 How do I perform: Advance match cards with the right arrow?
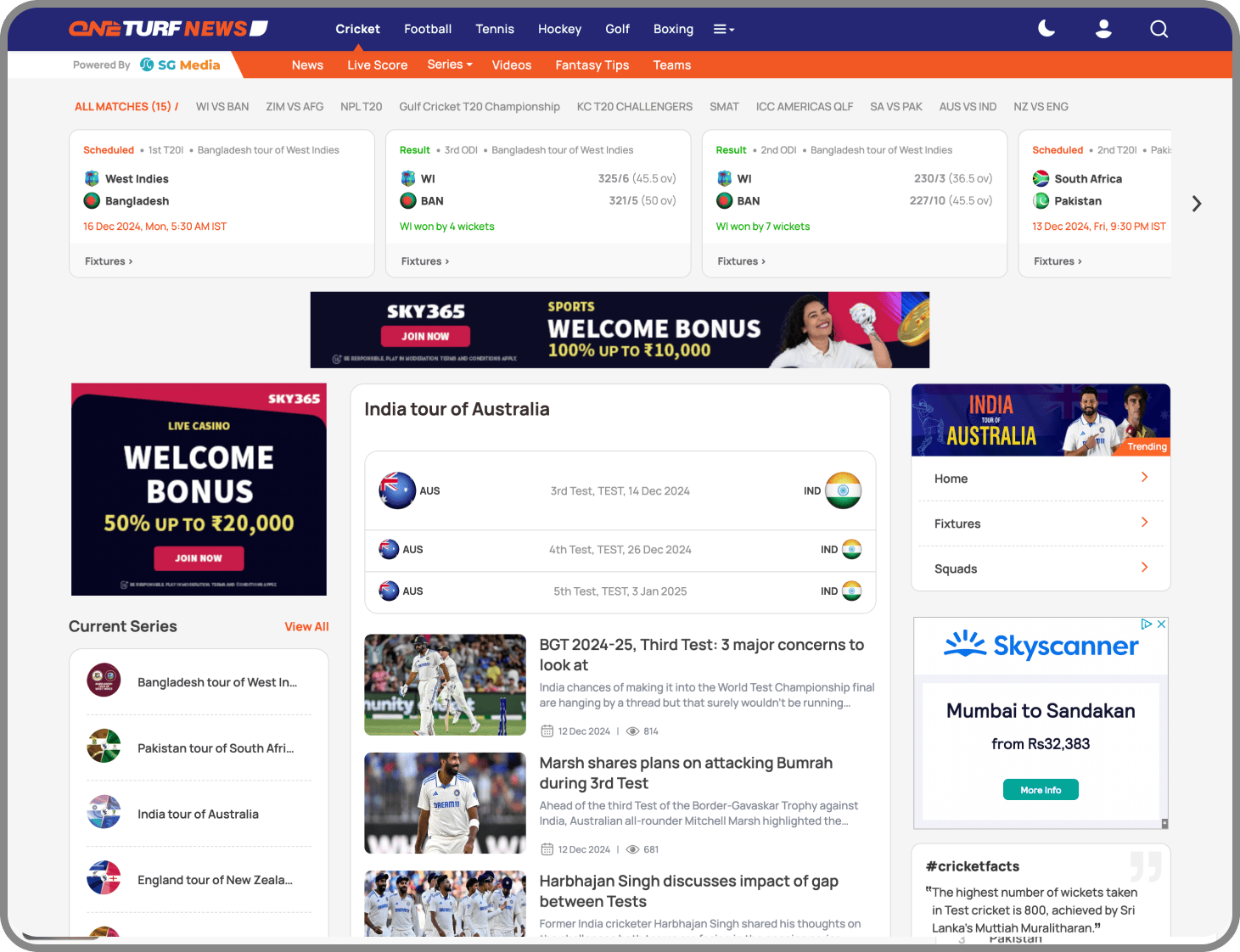point(1197,204)
